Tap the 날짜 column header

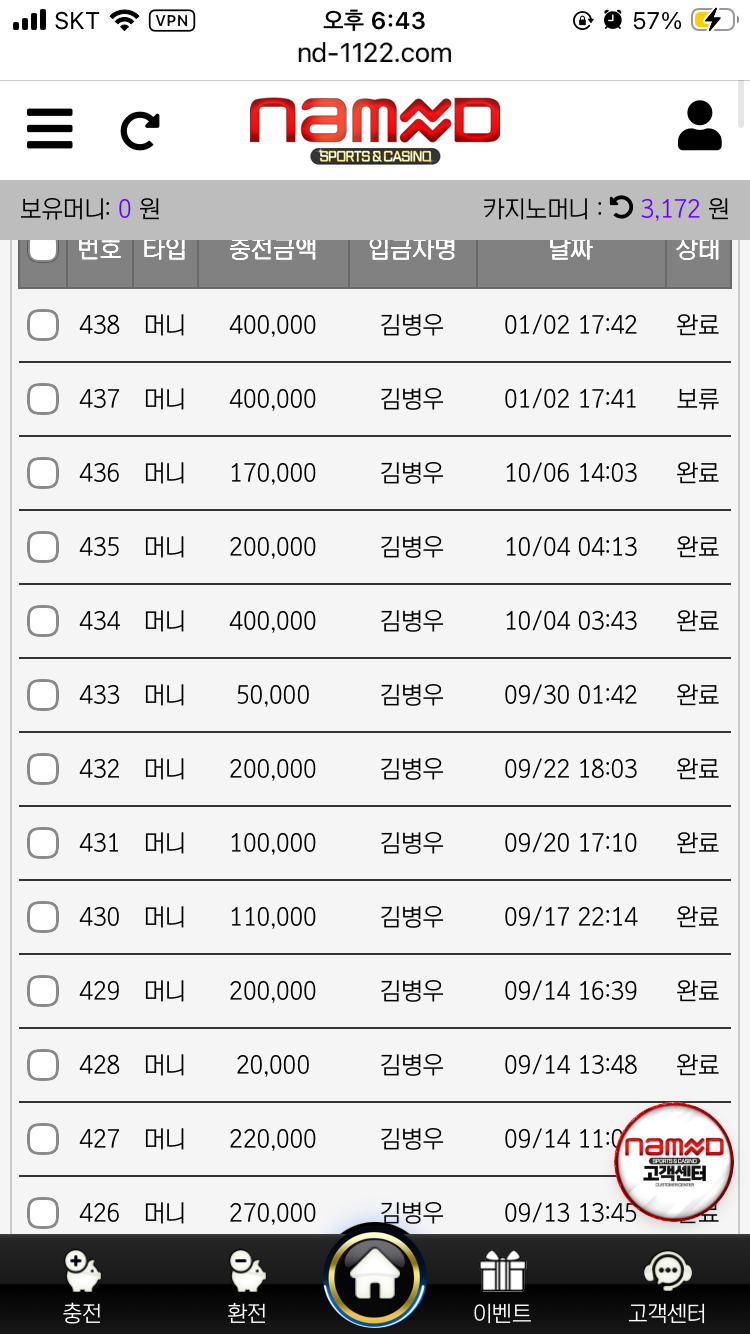point(571,250)
